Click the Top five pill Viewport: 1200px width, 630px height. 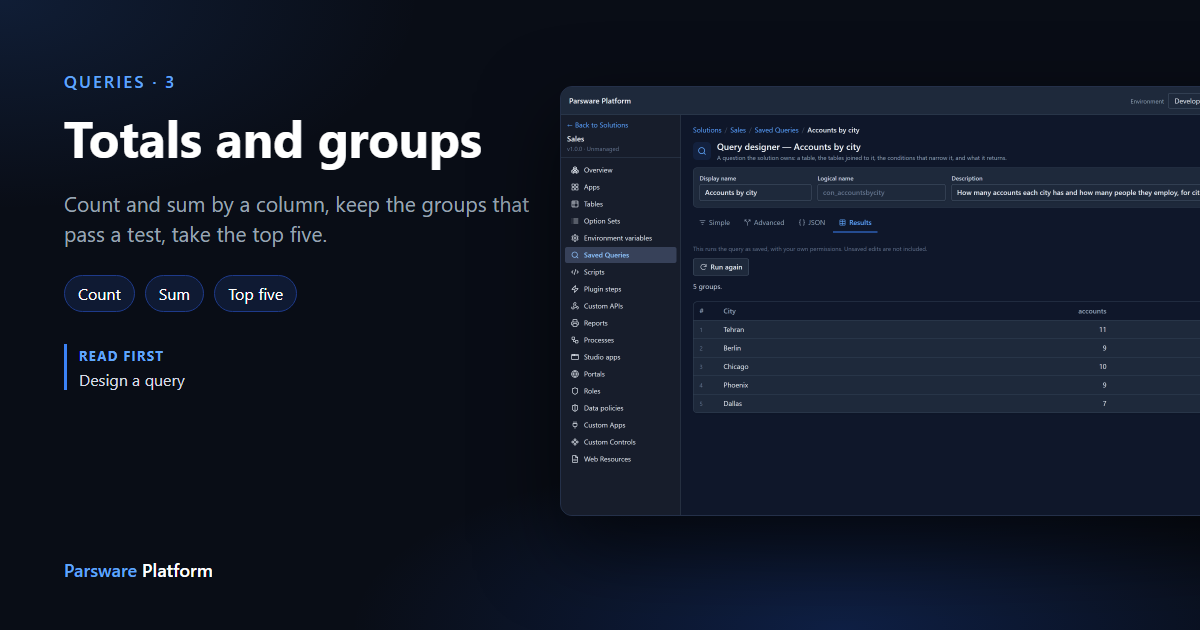click(x=255, y=294)
